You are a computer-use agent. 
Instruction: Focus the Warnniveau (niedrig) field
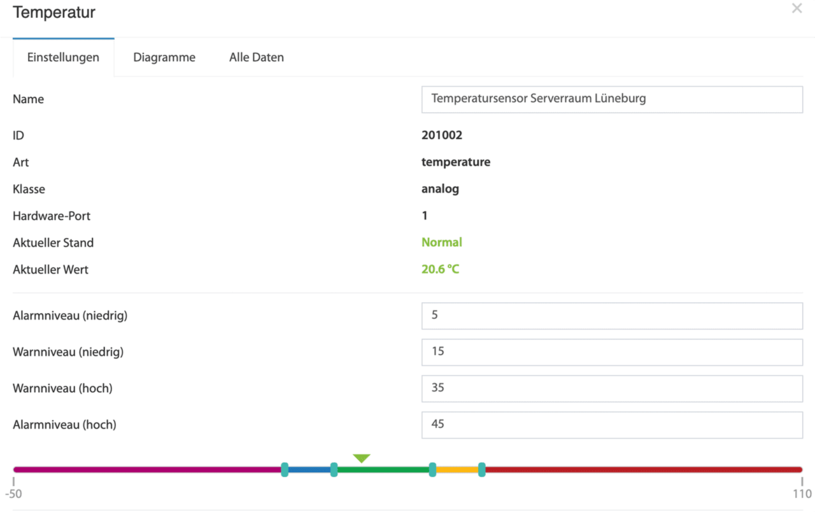[612, 352]
